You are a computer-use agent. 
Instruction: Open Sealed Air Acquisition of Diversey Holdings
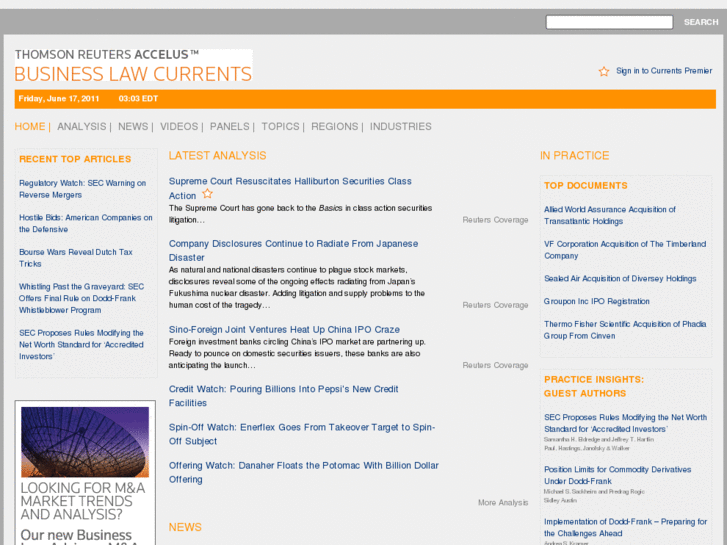click(620, 278)
